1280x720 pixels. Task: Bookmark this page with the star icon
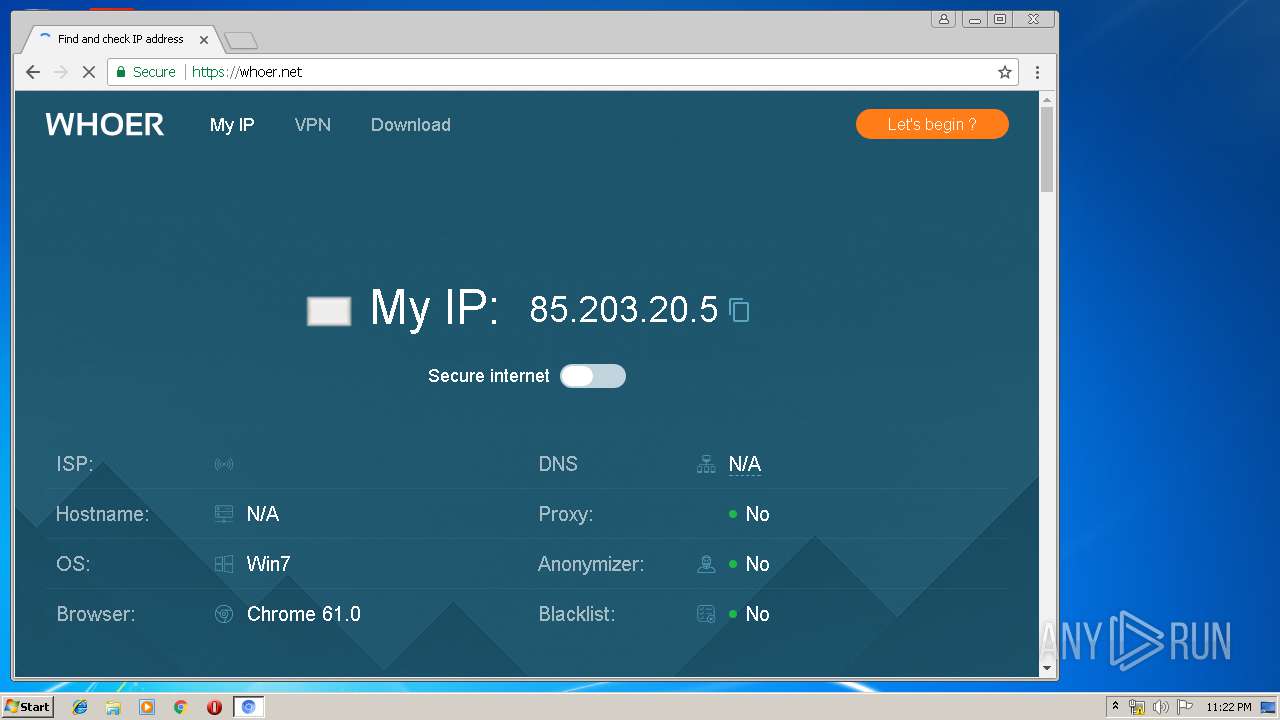1005,72
